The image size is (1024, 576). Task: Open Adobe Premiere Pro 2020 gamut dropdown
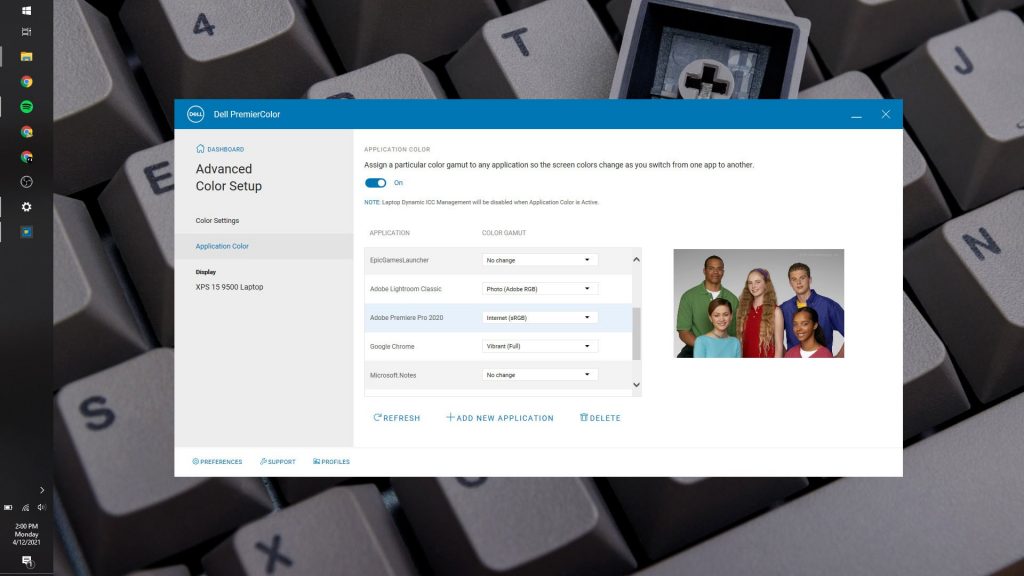click(x=539, y=317)
